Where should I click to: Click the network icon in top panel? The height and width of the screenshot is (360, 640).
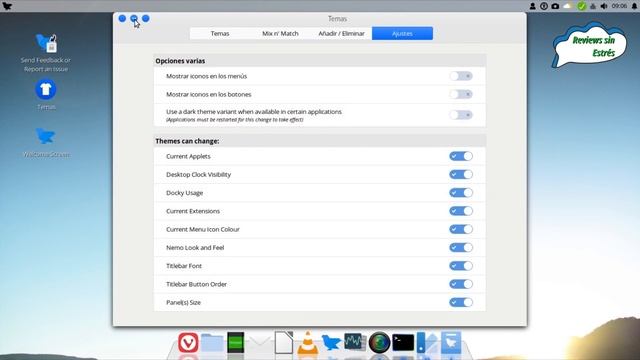593,6
